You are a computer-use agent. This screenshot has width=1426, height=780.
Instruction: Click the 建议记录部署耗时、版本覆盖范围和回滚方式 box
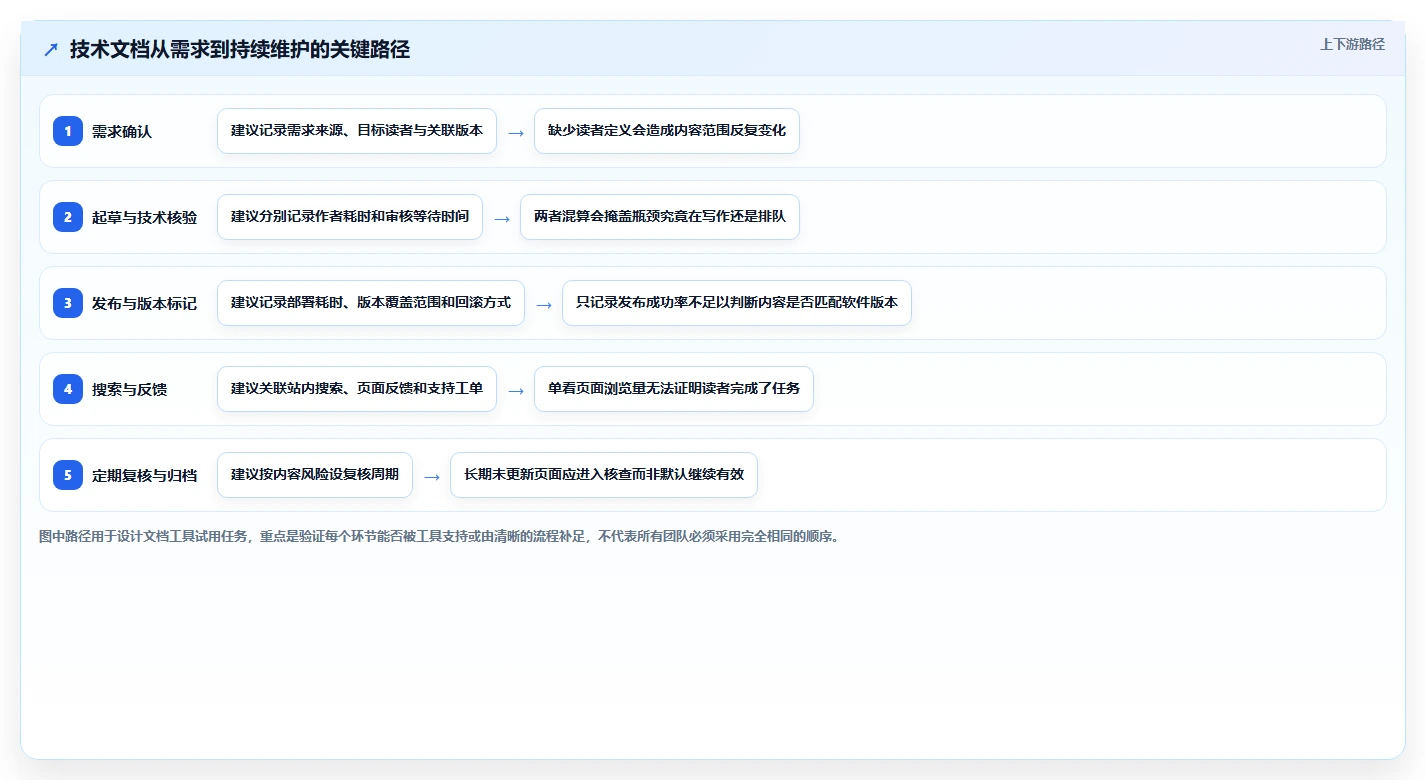click(371, 303)
